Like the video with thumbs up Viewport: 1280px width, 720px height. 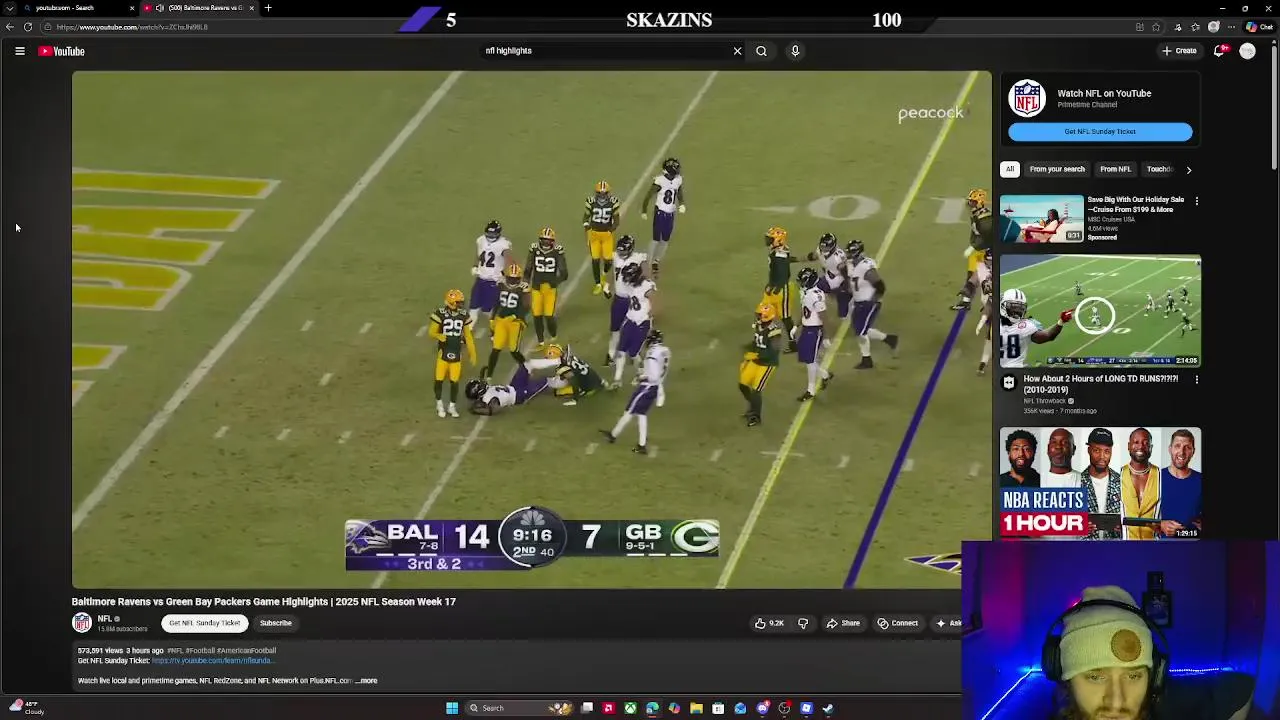(x=769, y=623)
